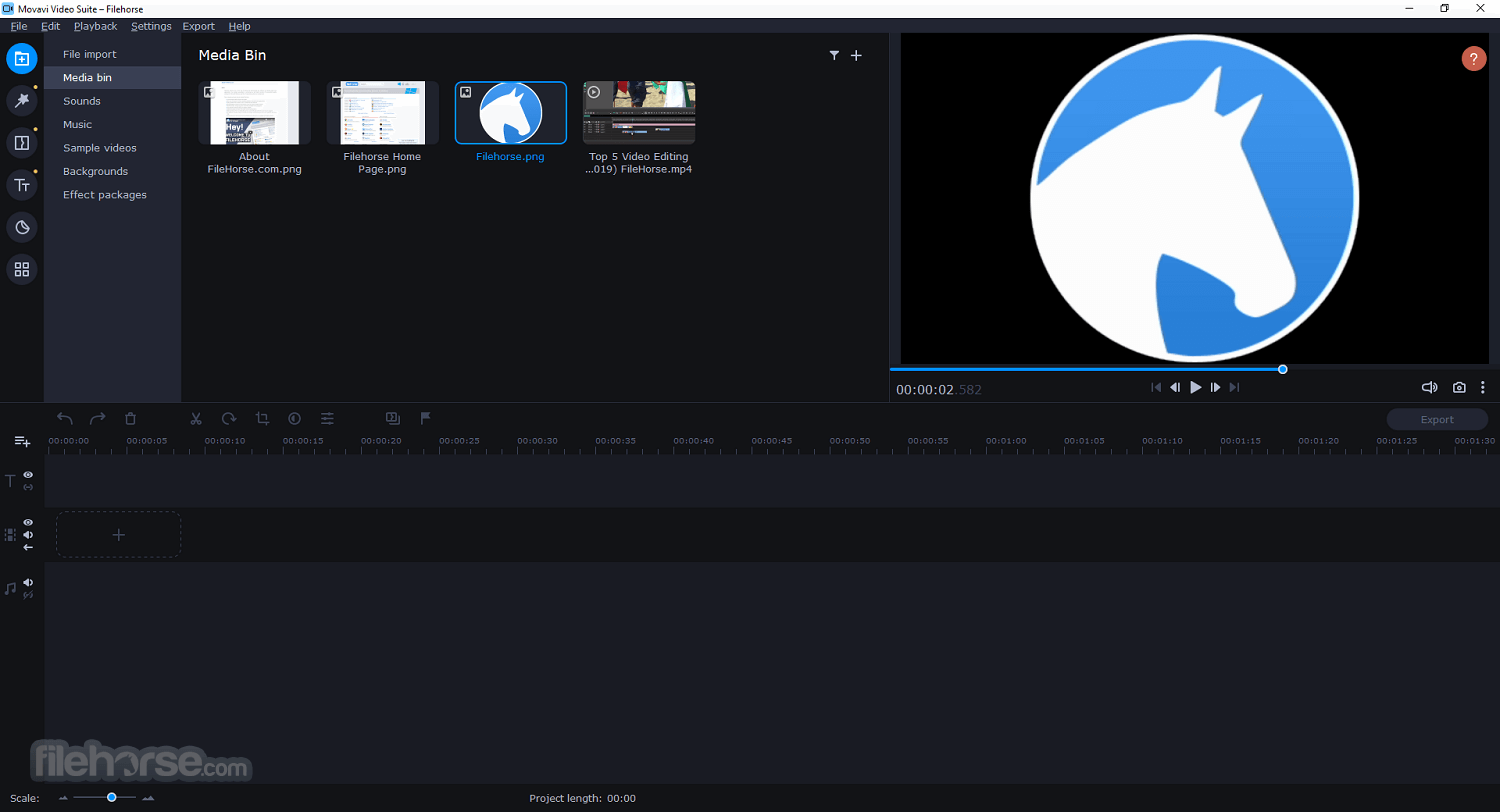Toggle title track link icon
The width and height of the screenshot is (1500, 812).
click(28, 487)
